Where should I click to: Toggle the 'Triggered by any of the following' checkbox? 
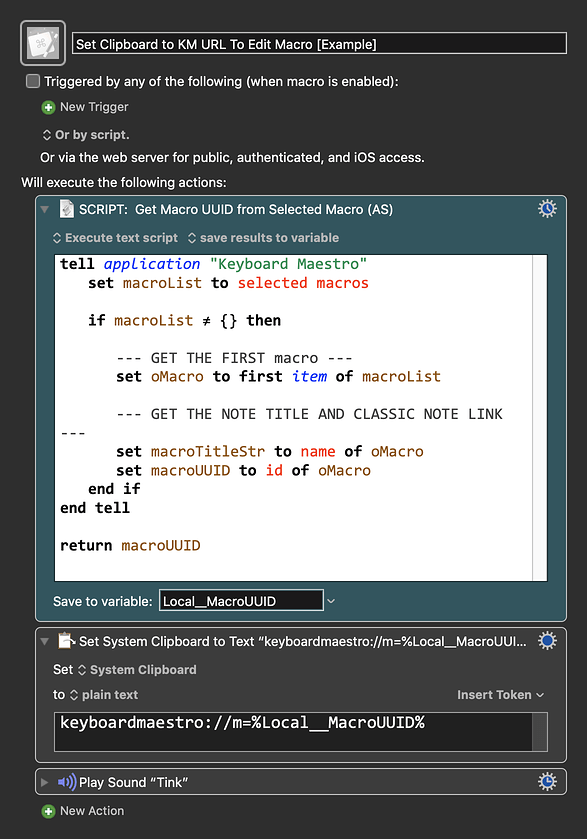33,81
